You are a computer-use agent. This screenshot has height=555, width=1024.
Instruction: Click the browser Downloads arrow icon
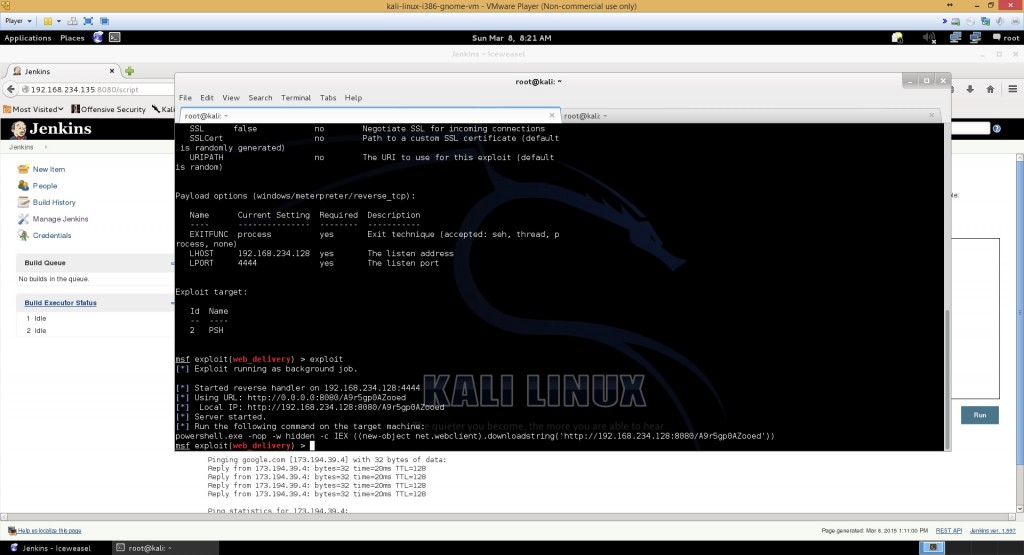(x=970, y=89)
